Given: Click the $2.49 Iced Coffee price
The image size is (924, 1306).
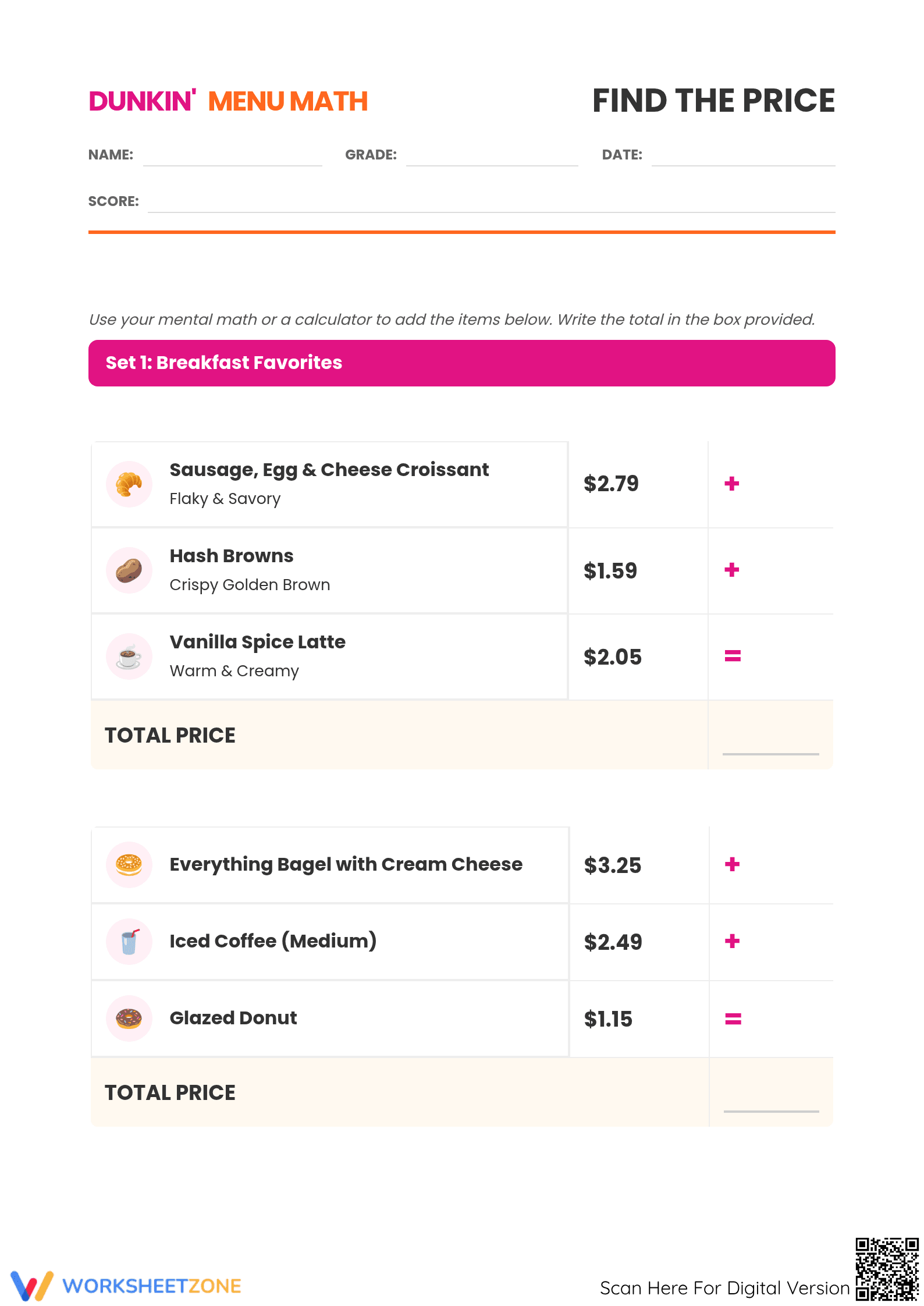Looking at the screenshot, I should point(613,942).
